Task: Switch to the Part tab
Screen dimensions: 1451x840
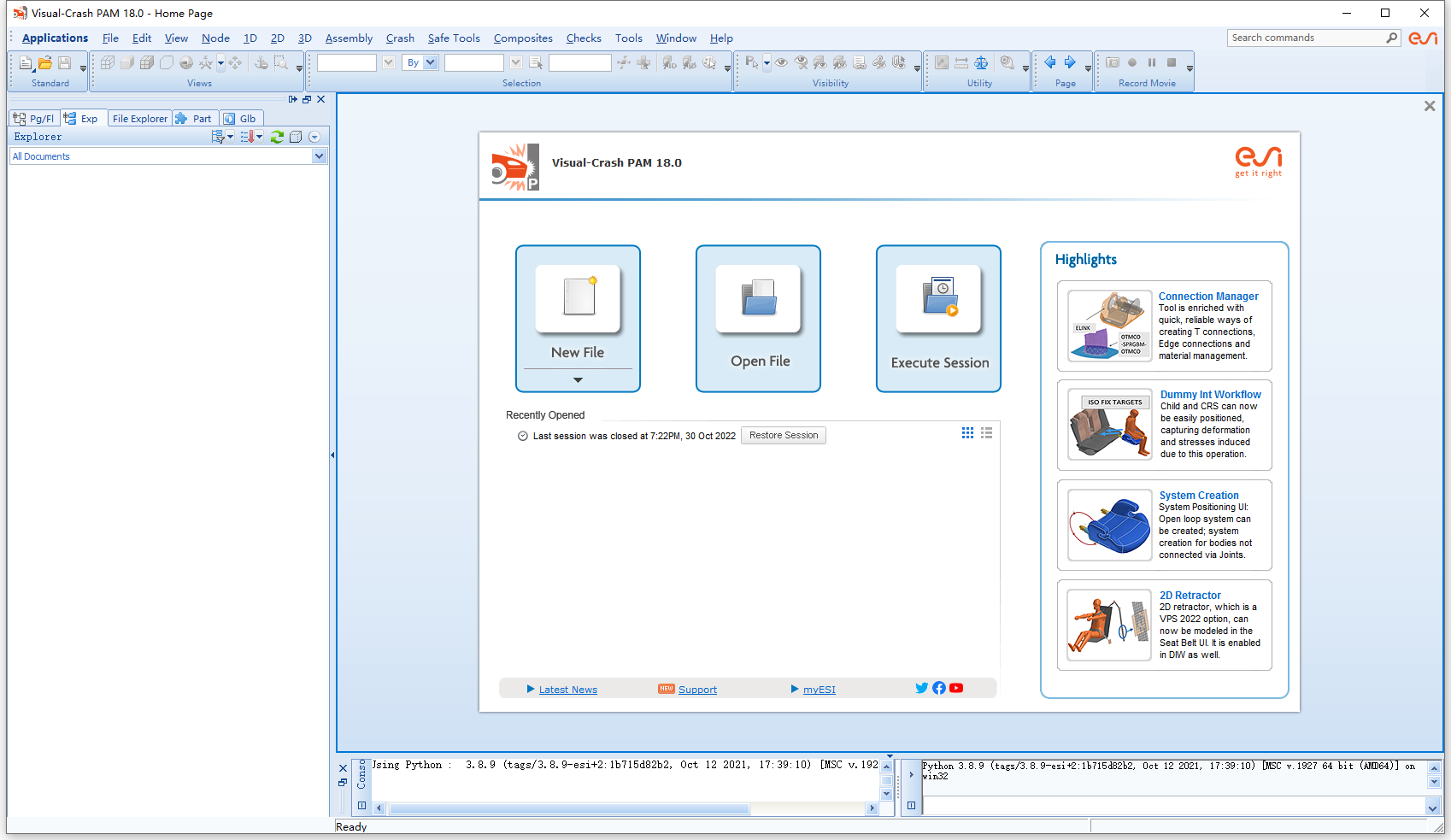Action: pos(194,119)
